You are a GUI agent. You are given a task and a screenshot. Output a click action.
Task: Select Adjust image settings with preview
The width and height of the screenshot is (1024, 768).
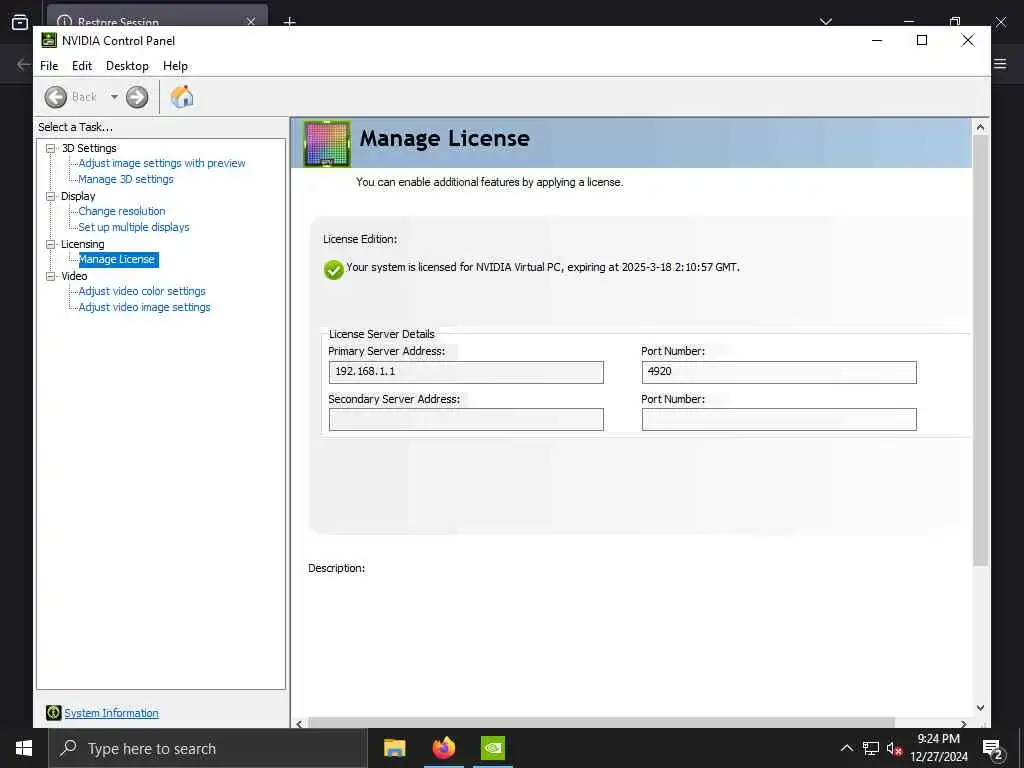pos(162,163)
